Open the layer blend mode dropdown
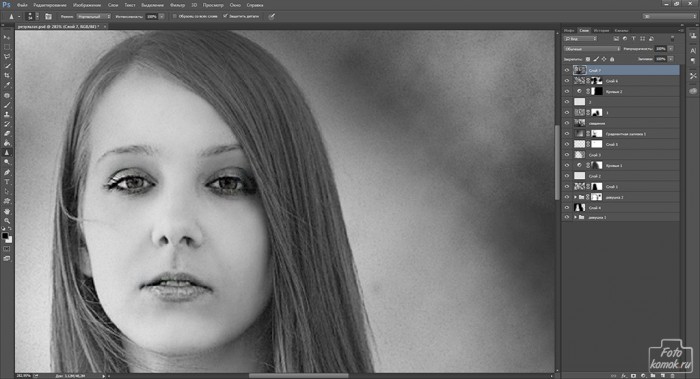 click(x=592, y=49)
